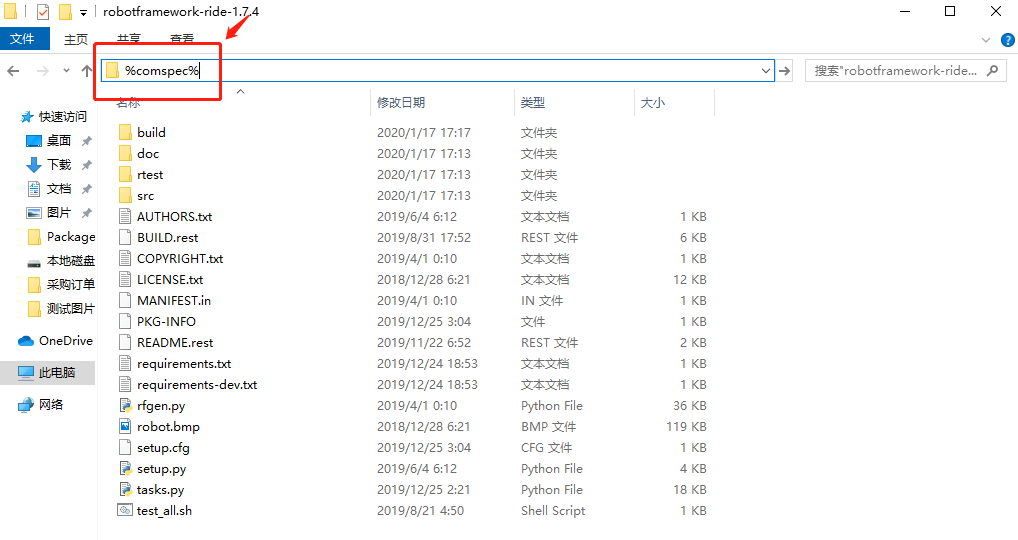Click the search robotframework-ride box
Image resolution: width=1018 pixels, height=540 pixels.
click(x=906, y=71)
